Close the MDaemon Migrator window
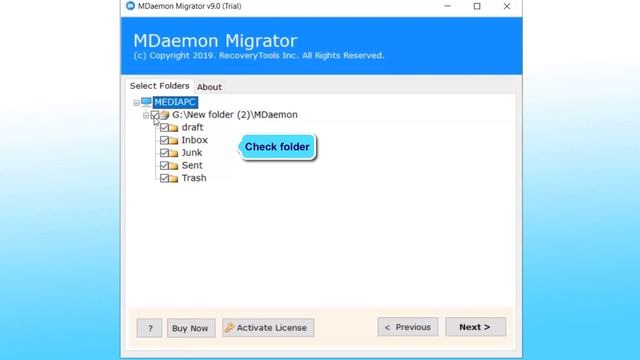 click(x=507, y=6)
